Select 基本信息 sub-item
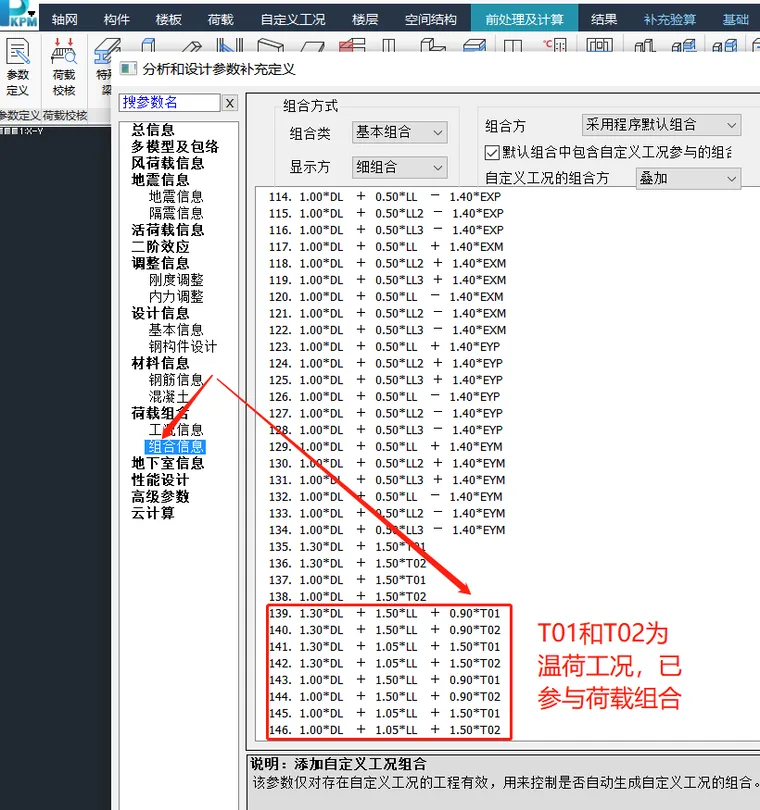The width and height of the screenshot is (760, 810). tap(176, 330)
